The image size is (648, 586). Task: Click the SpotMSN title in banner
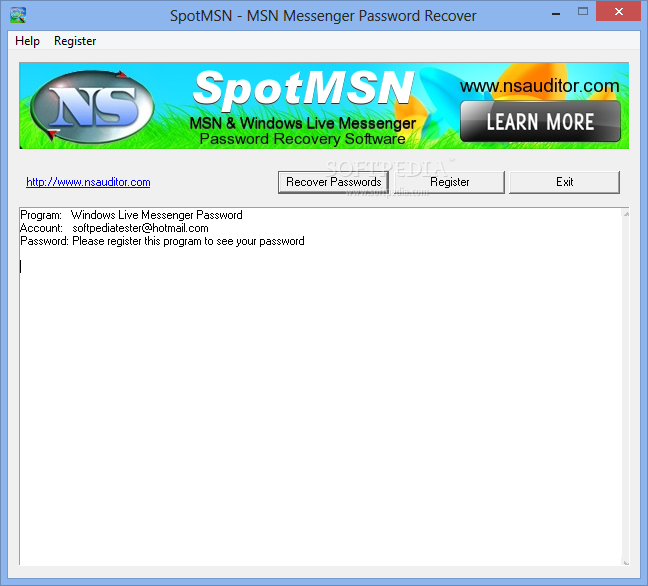click(x=303, y=89)
